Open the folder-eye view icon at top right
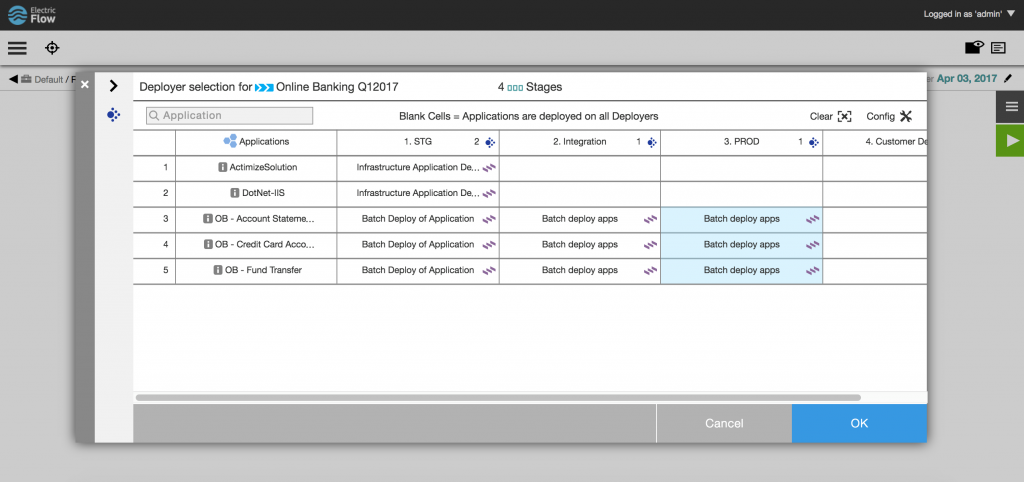Viewport: 1024px width, 482px height. point(974,47)
